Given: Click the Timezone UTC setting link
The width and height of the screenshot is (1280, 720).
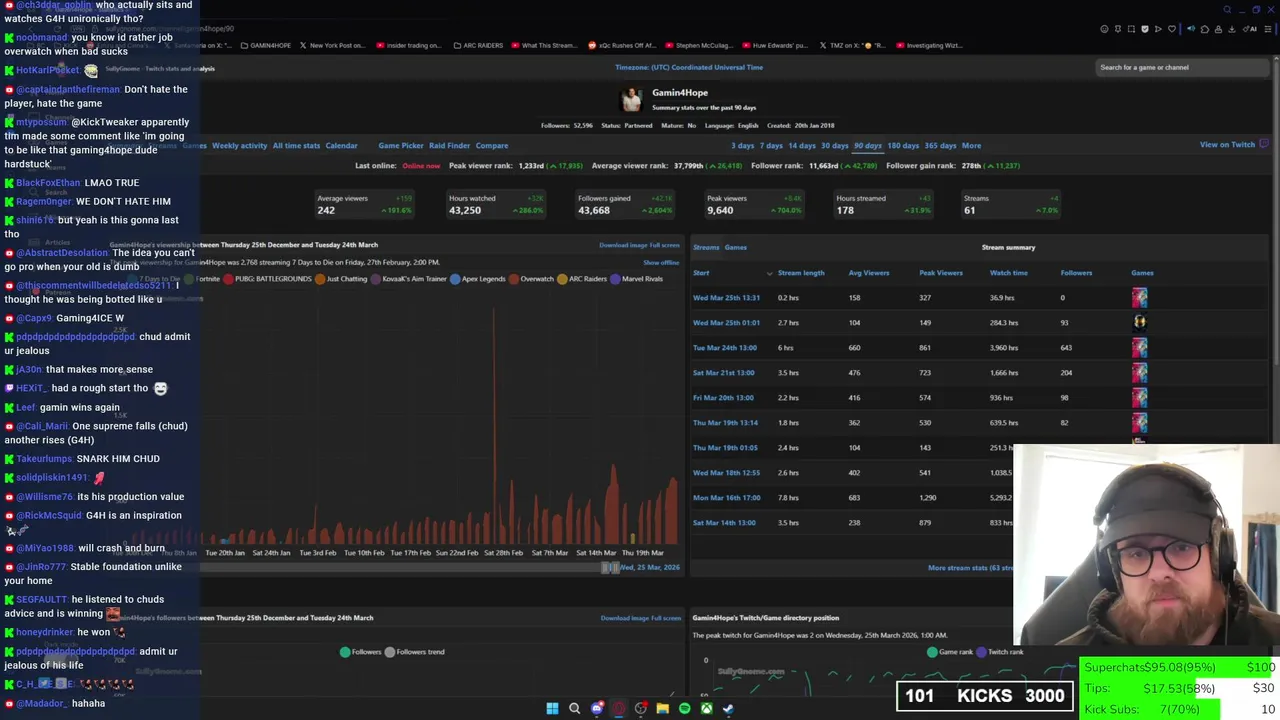Looking at the screenshot, I should 689,67.
